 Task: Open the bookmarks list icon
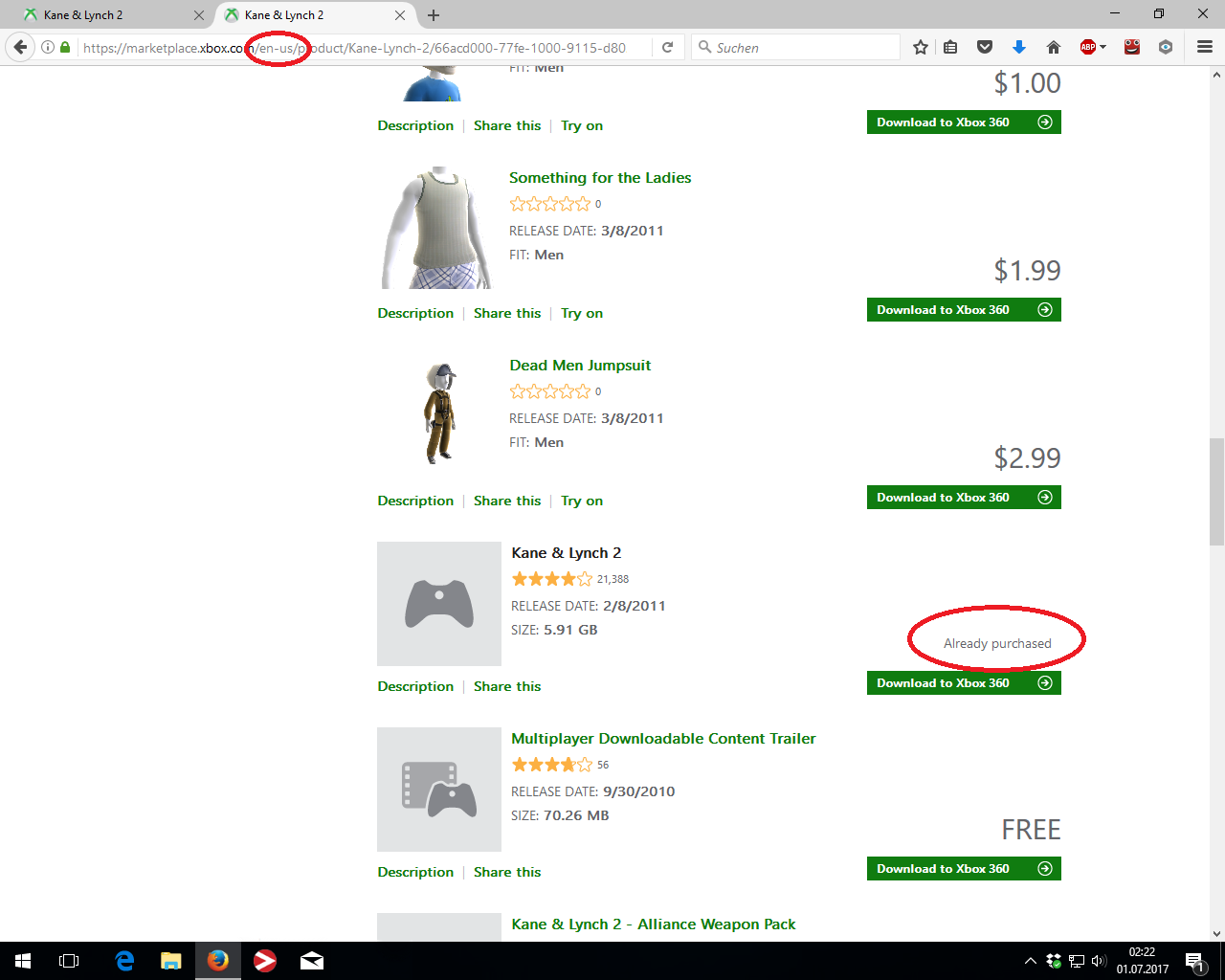(950, 47)
